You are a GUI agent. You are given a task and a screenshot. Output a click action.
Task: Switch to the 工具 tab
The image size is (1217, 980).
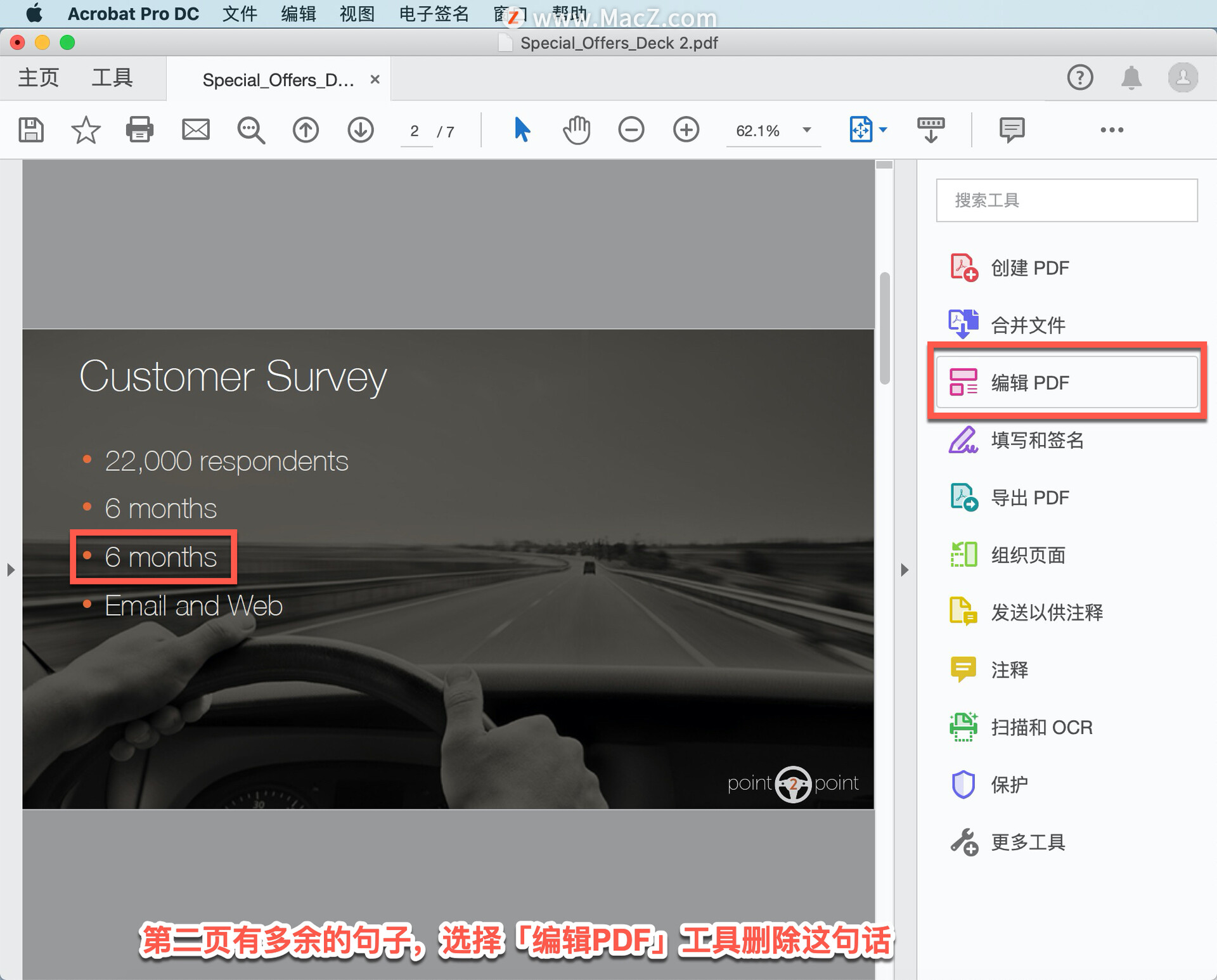[x=112, y=78]
